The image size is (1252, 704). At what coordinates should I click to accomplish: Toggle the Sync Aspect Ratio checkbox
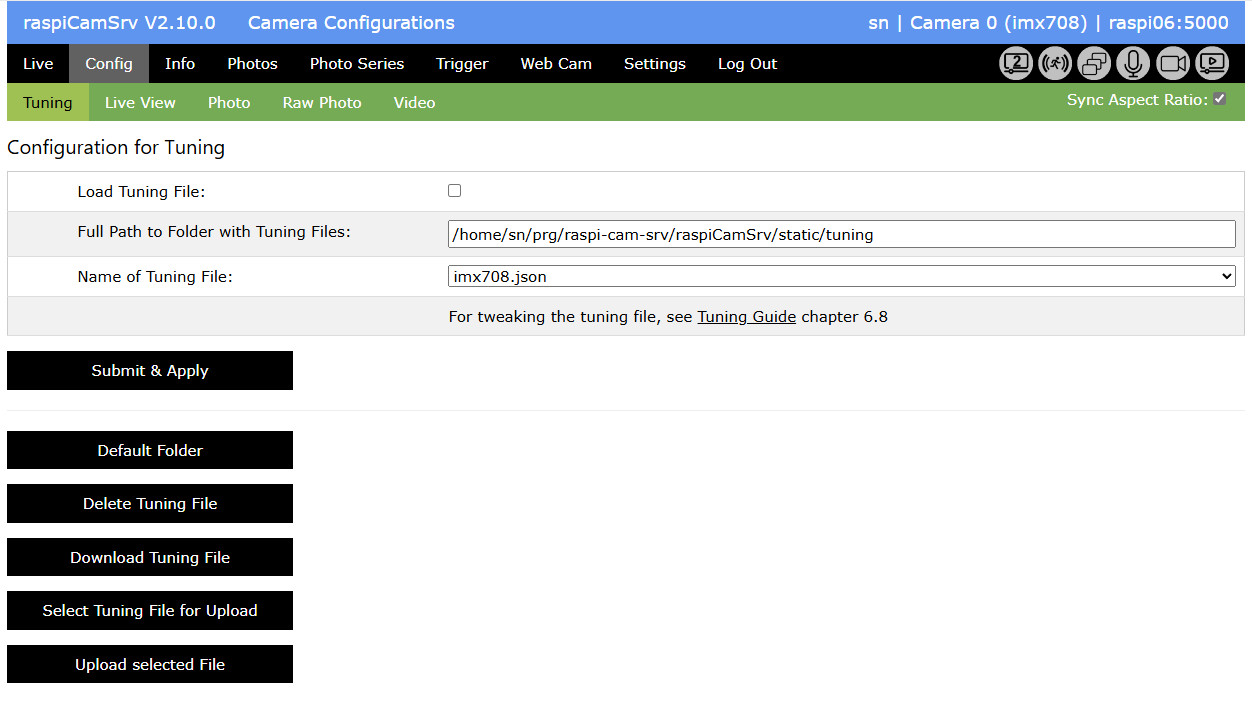coord(1220,99)
